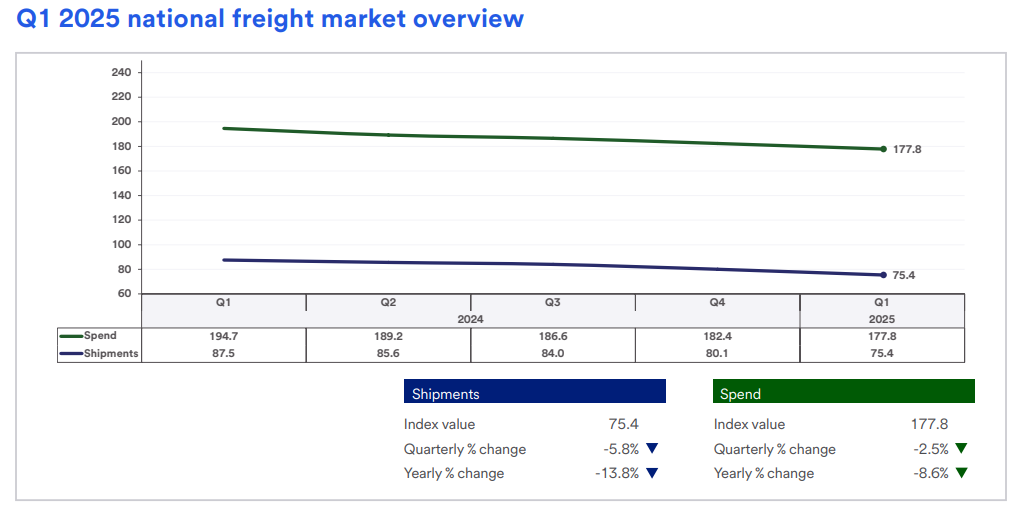Click the 194.7 Spend value cell
The width and height of the screenshot is (1022, 512).
click(223, 336)
